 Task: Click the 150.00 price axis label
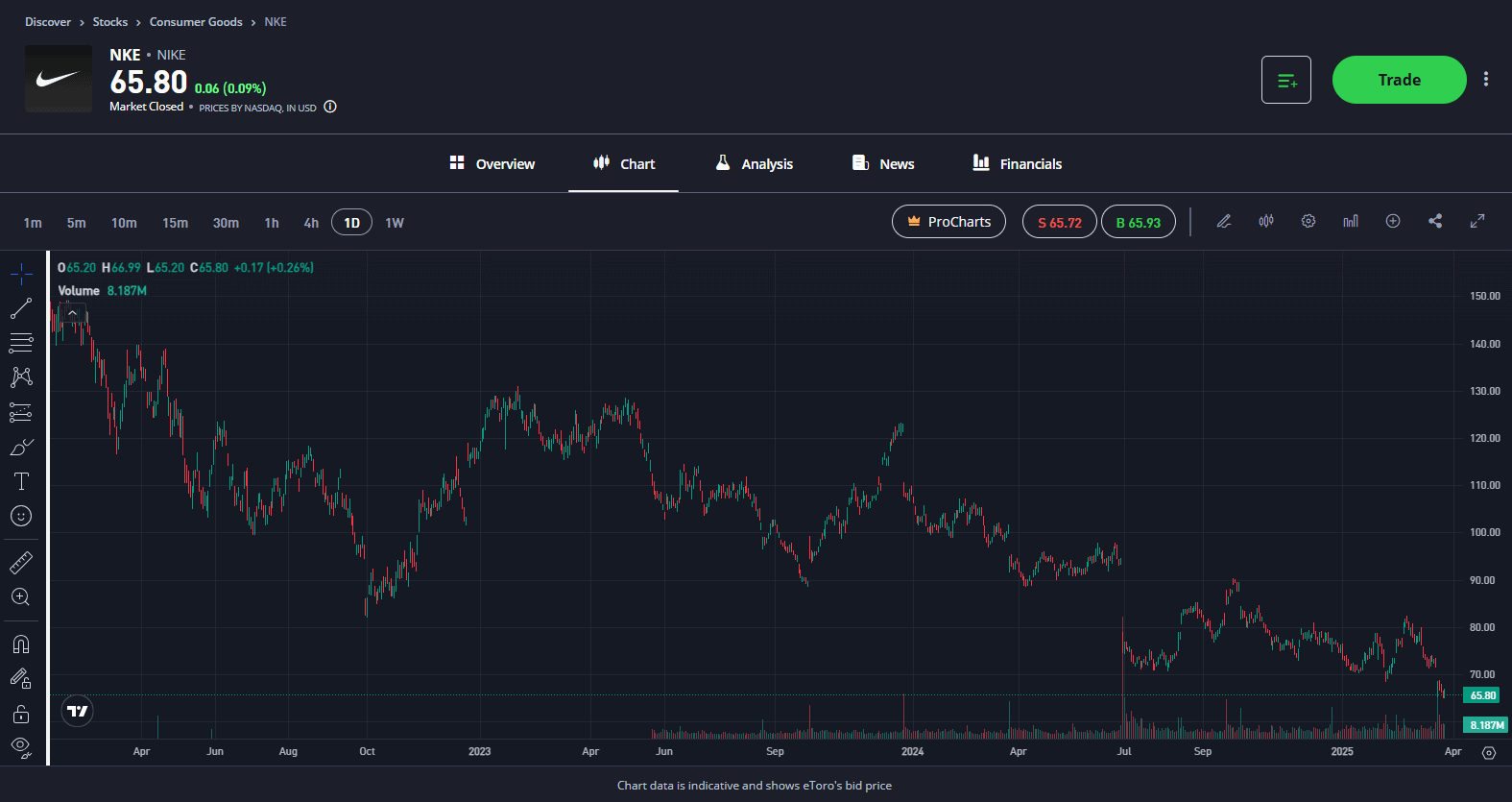click(1484, 296)
